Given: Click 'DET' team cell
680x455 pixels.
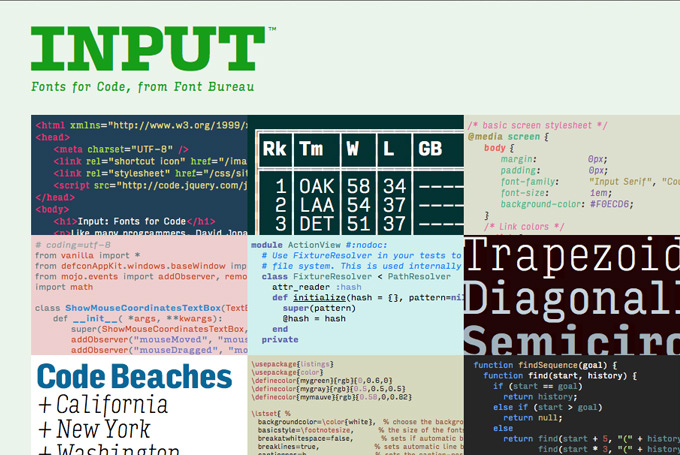Looking at the screenshot, I should click(x=317, y=224).
